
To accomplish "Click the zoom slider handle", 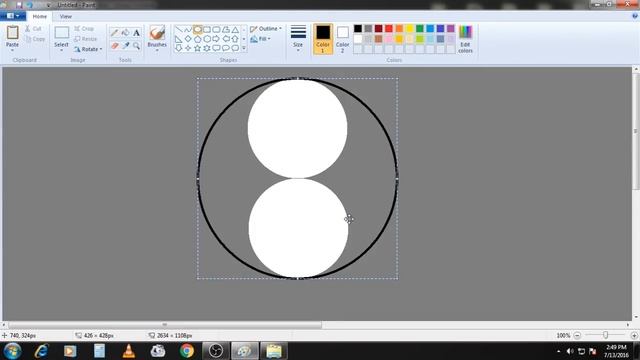I will tap(605, 335).
